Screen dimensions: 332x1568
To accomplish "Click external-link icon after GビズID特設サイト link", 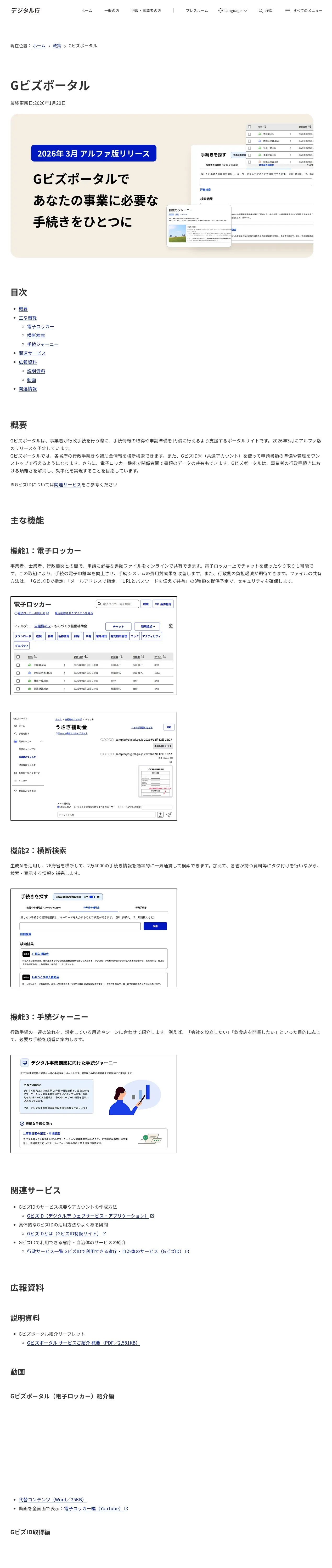I will coord(105,1233).
